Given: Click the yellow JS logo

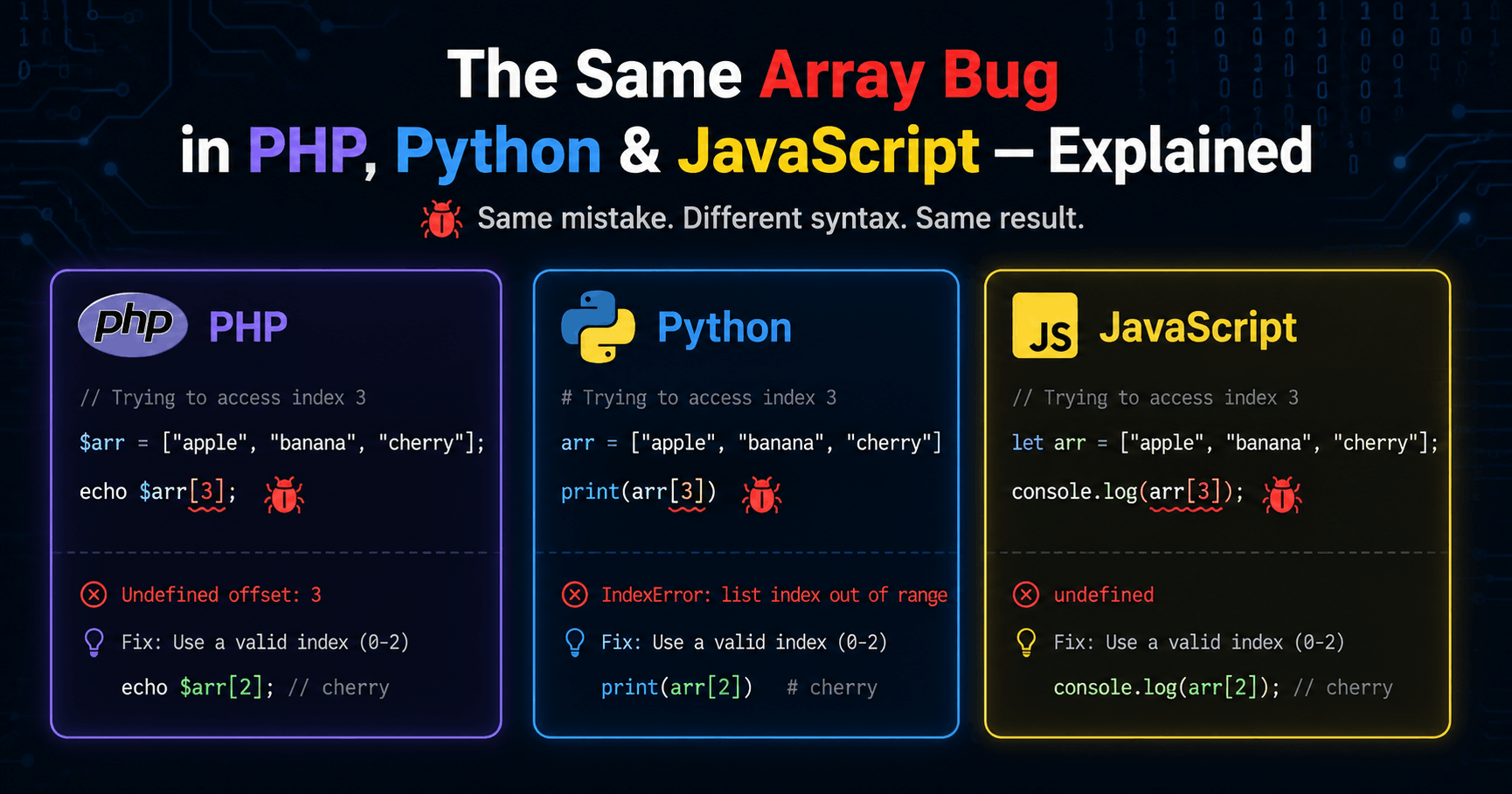Looking at the screenshot, I should tap(1044, 326).
